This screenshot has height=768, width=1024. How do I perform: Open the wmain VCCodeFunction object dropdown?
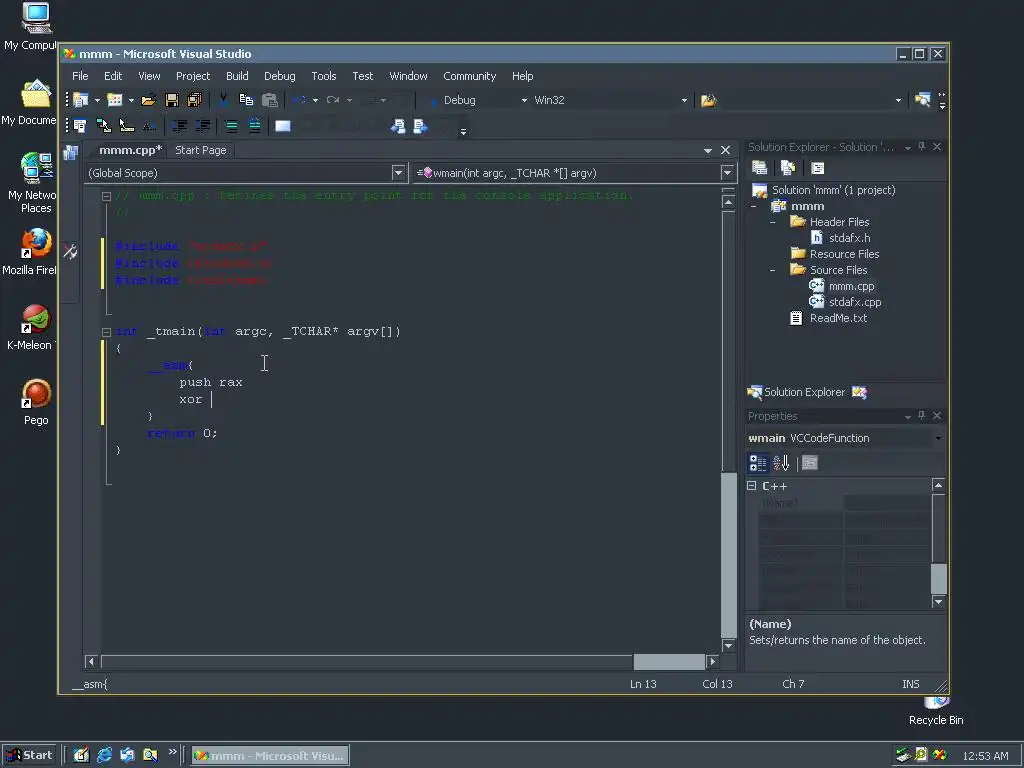(938, 438)
